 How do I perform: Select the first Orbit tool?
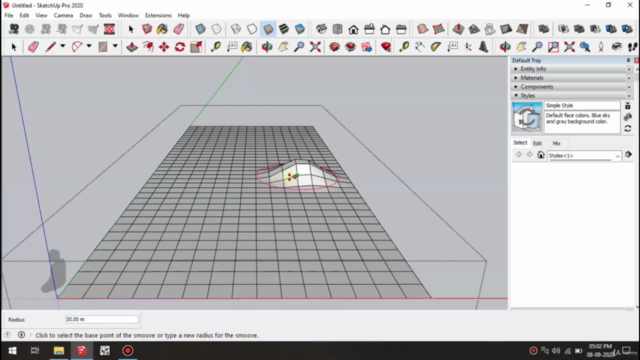(x=267, y=47)
